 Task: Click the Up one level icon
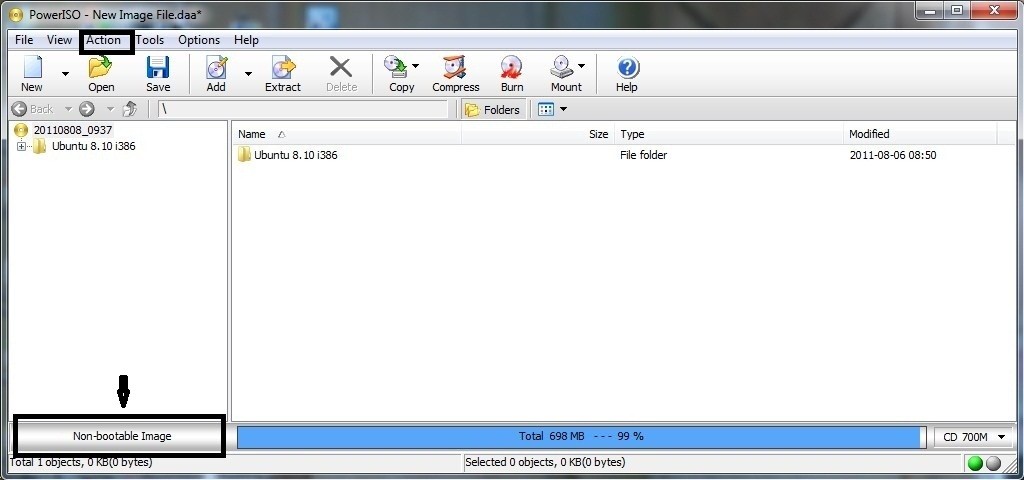(x=130, y=109)
